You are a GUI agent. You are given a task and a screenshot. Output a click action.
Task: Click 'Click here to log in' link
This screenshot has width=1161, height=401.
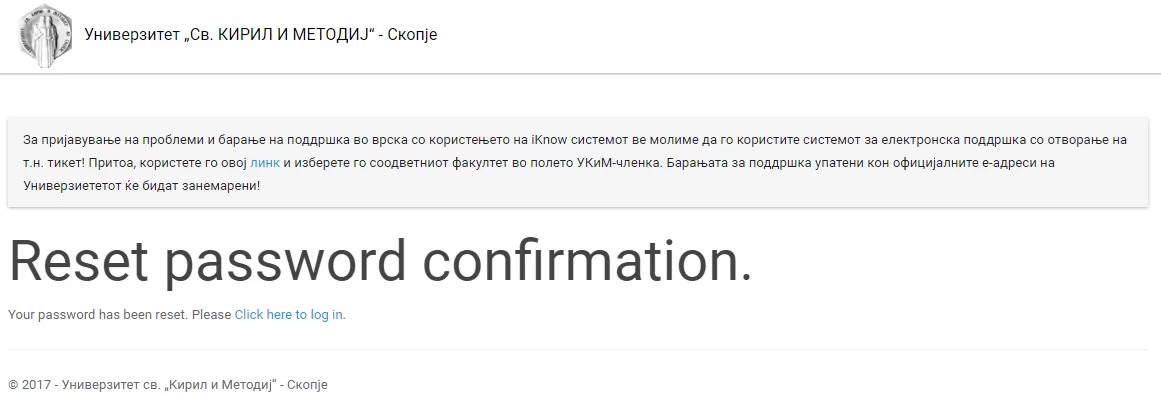tap(289, 314)
